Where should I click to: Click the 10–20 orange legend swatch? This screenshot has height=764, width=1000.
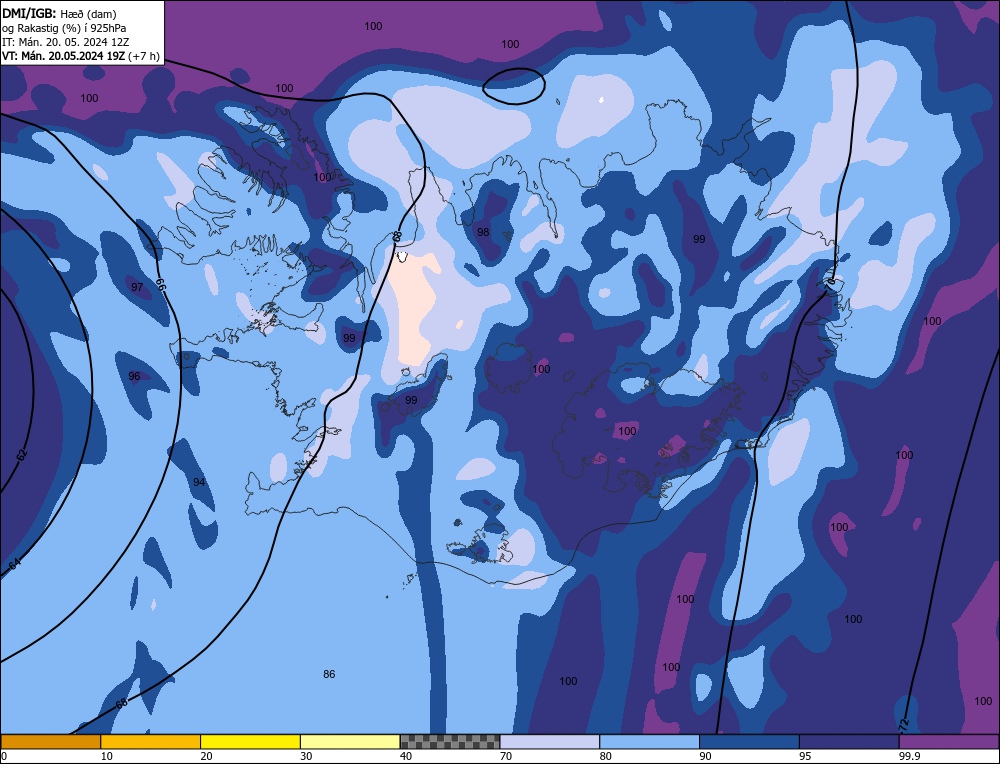point(151,742)
